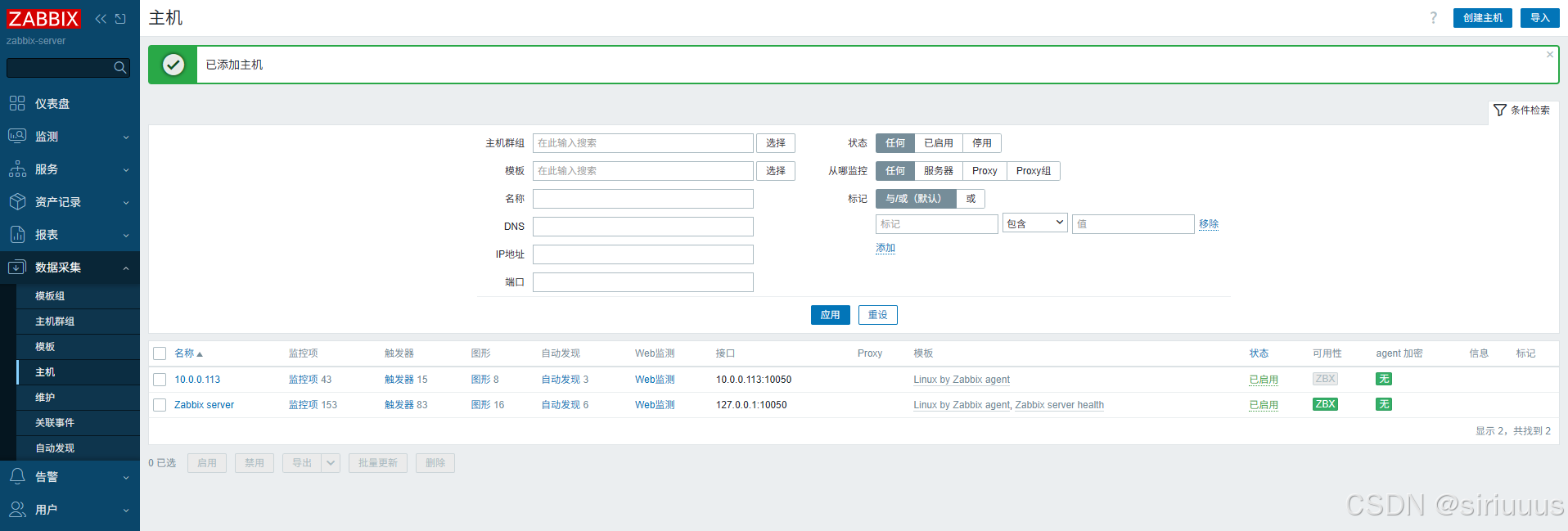This screenshot has height=531, width=1568.
Task: Open 模板组 submenu item
Action: pos(78,296)
